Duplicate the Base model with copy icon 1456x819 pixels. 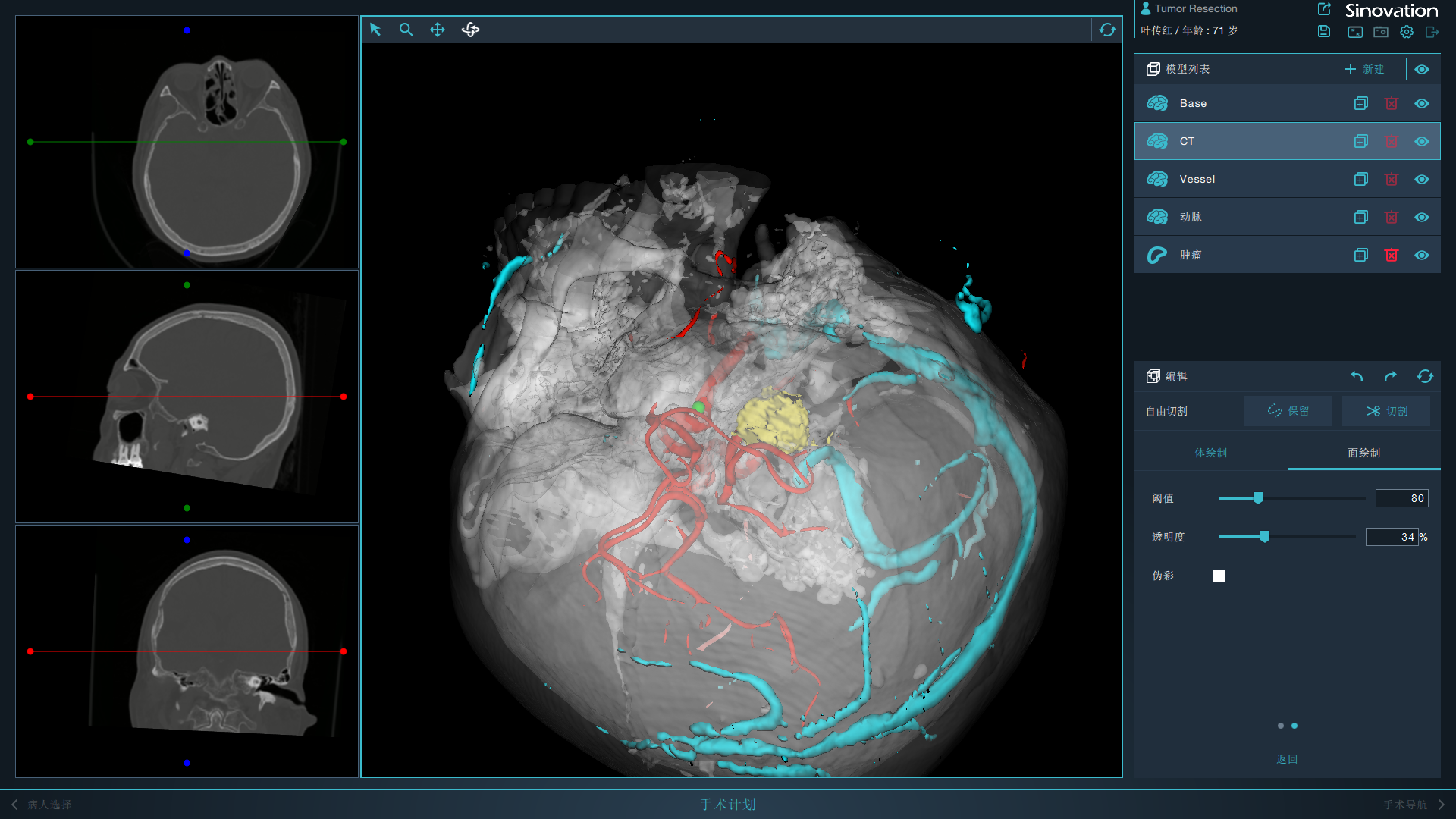coord(1361,103)
